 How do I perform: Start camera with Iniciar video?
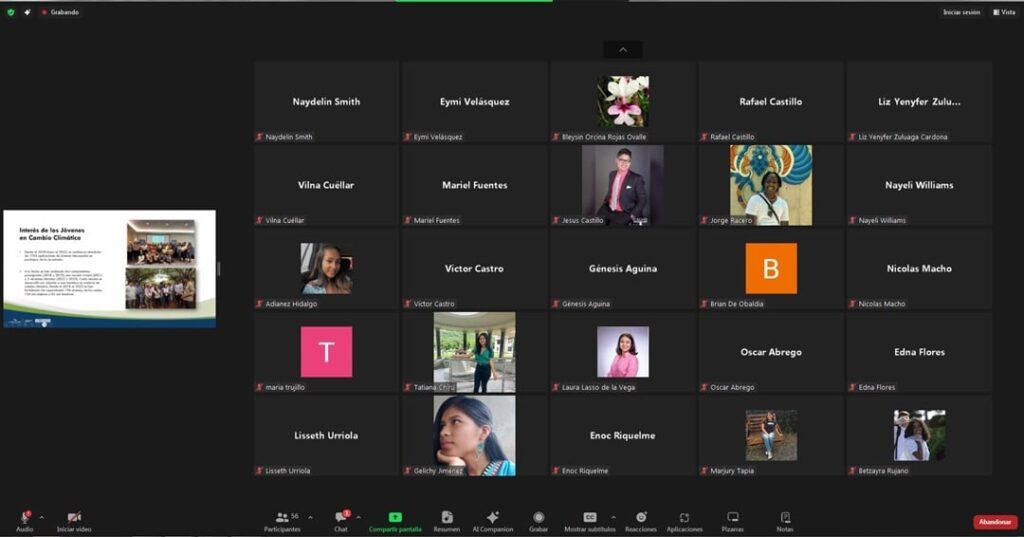click(74, 518)
